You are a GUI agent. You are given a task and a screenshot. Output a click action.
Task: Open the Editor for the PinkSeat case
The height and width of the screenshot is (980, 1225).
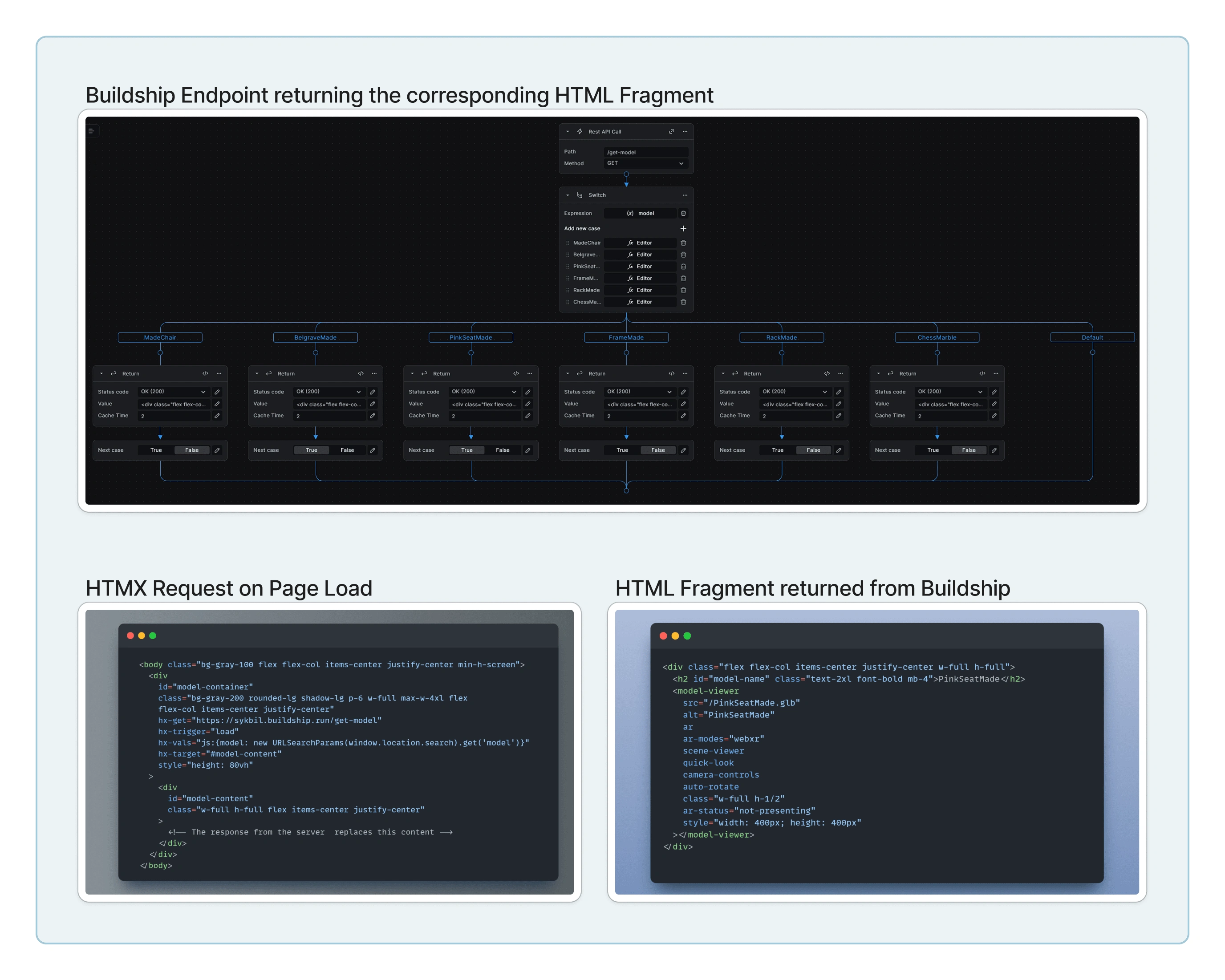coord(640,267)
